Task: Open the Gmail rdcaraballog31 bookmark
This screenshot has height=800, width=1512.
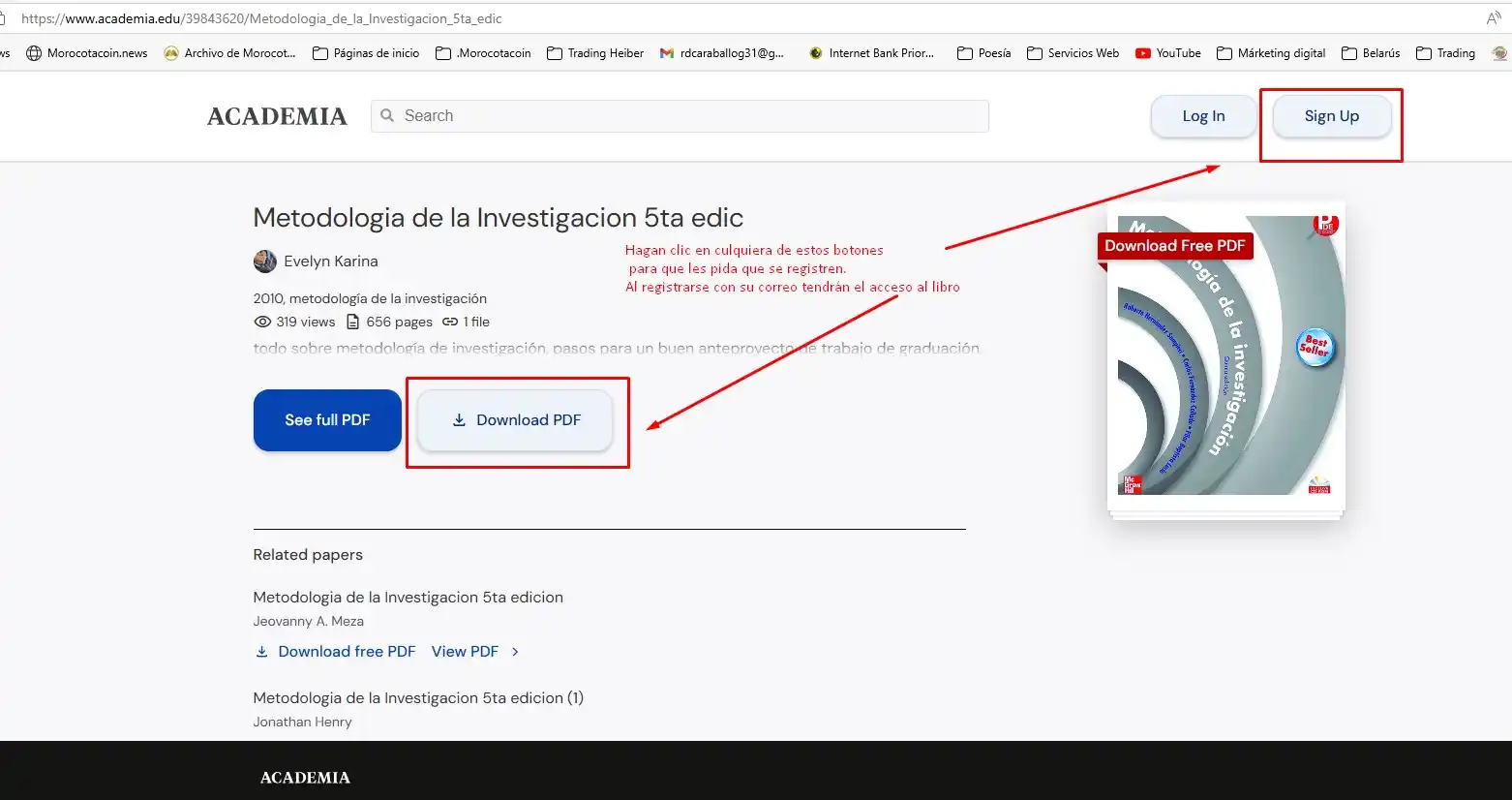Action: [722, 53]
